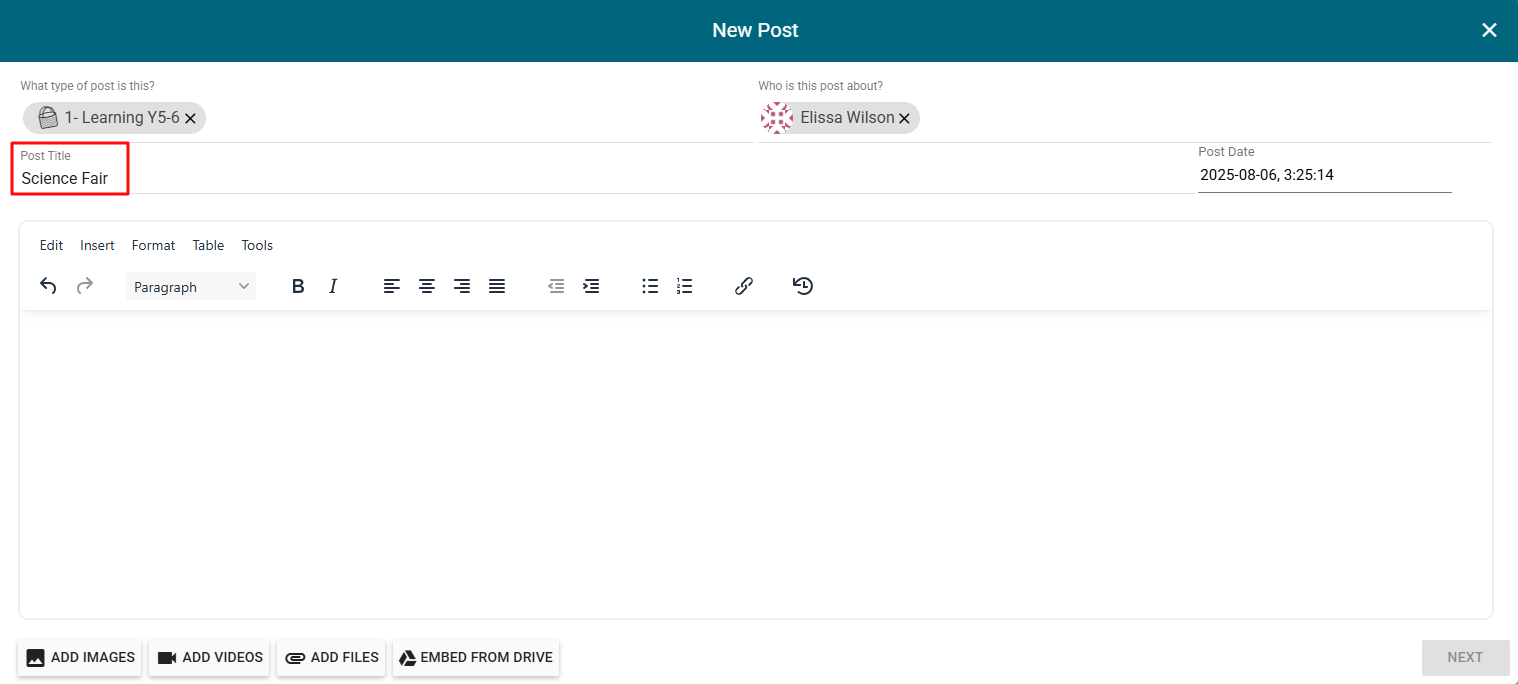The width and height of the screenshot is (1518, 684).
Task: Align text to the right
Action: pyautogui.click(x=462, y=287)
